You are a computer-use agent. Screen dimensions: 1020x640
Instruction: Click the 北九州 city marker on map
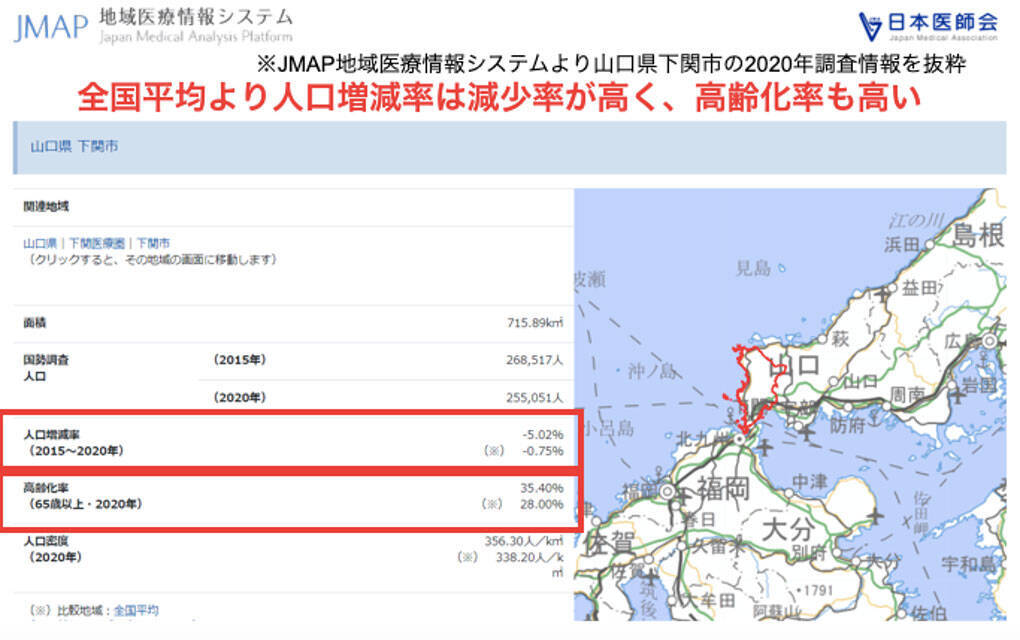[739, 439]
